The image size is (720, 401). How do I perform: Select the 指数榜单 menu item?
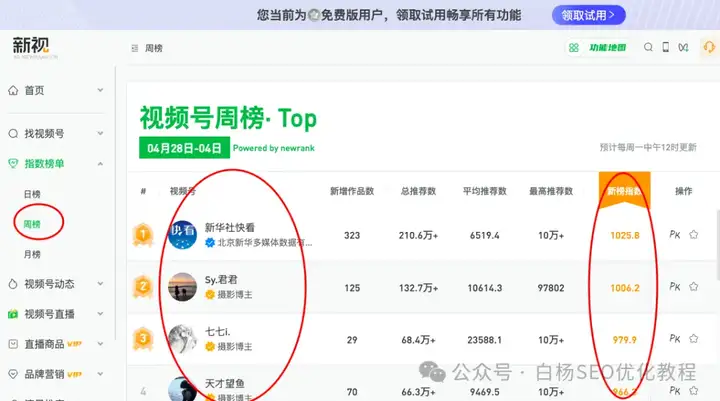tap(44, 164)
